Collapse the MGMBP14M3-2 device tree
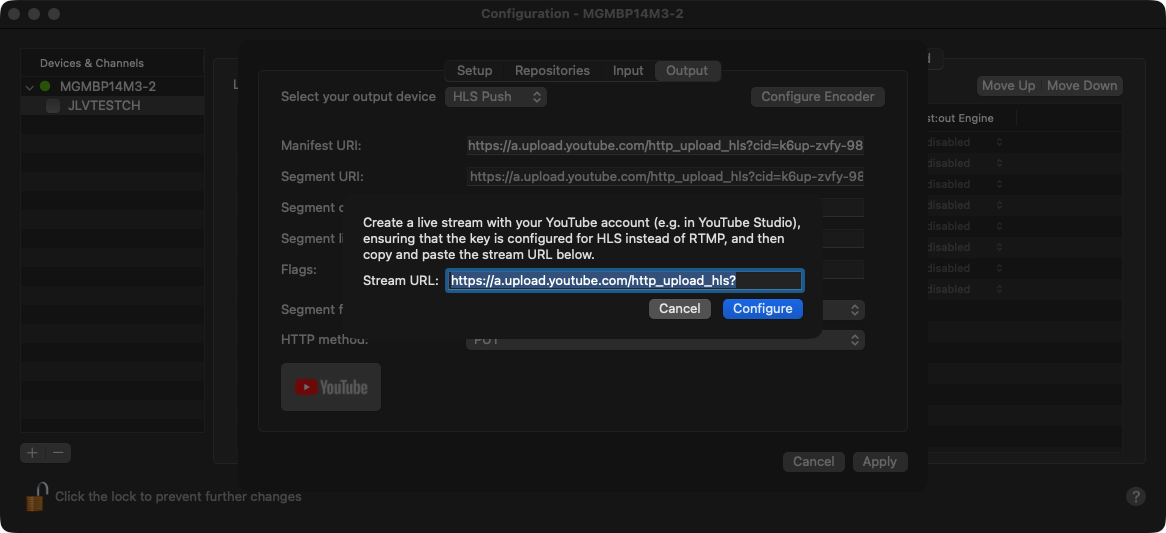 30,87
